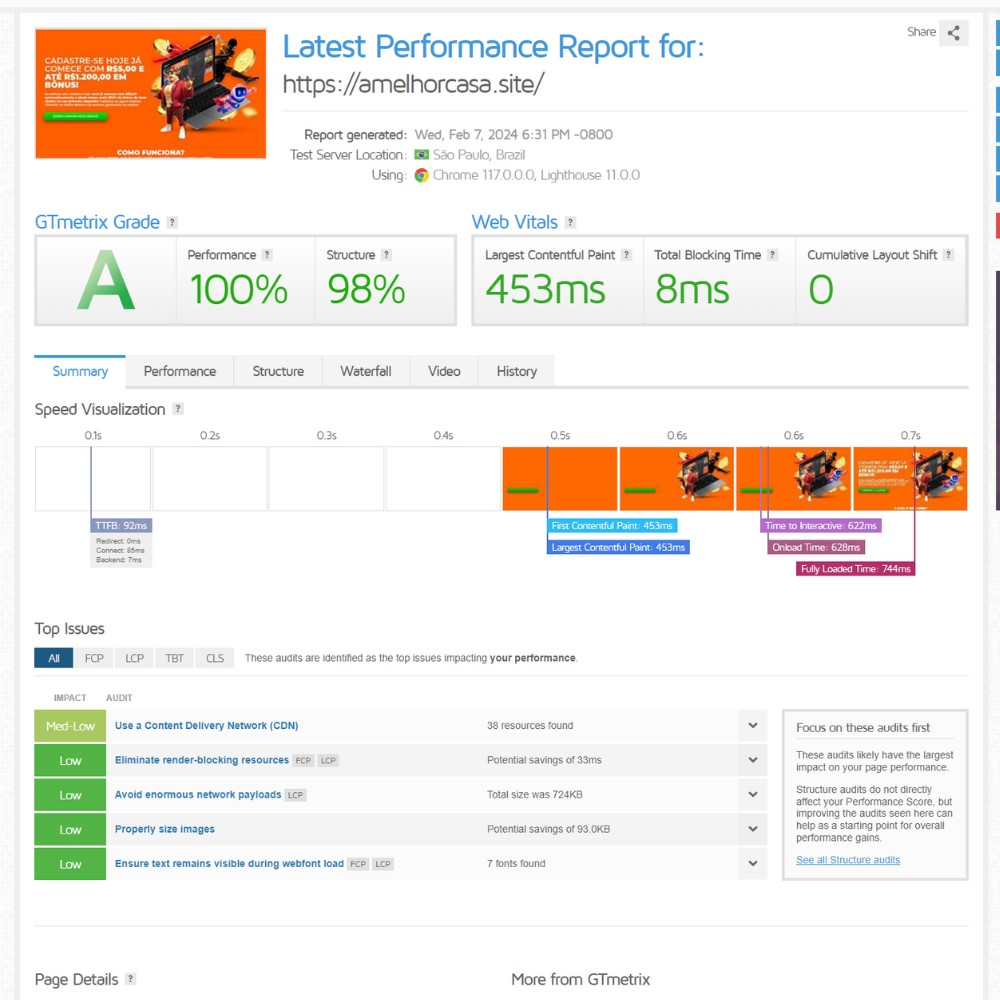This screenshot has height=1000, width=1000.
Task: Expand Avoid enormous network payloads row
Action: 753,795
